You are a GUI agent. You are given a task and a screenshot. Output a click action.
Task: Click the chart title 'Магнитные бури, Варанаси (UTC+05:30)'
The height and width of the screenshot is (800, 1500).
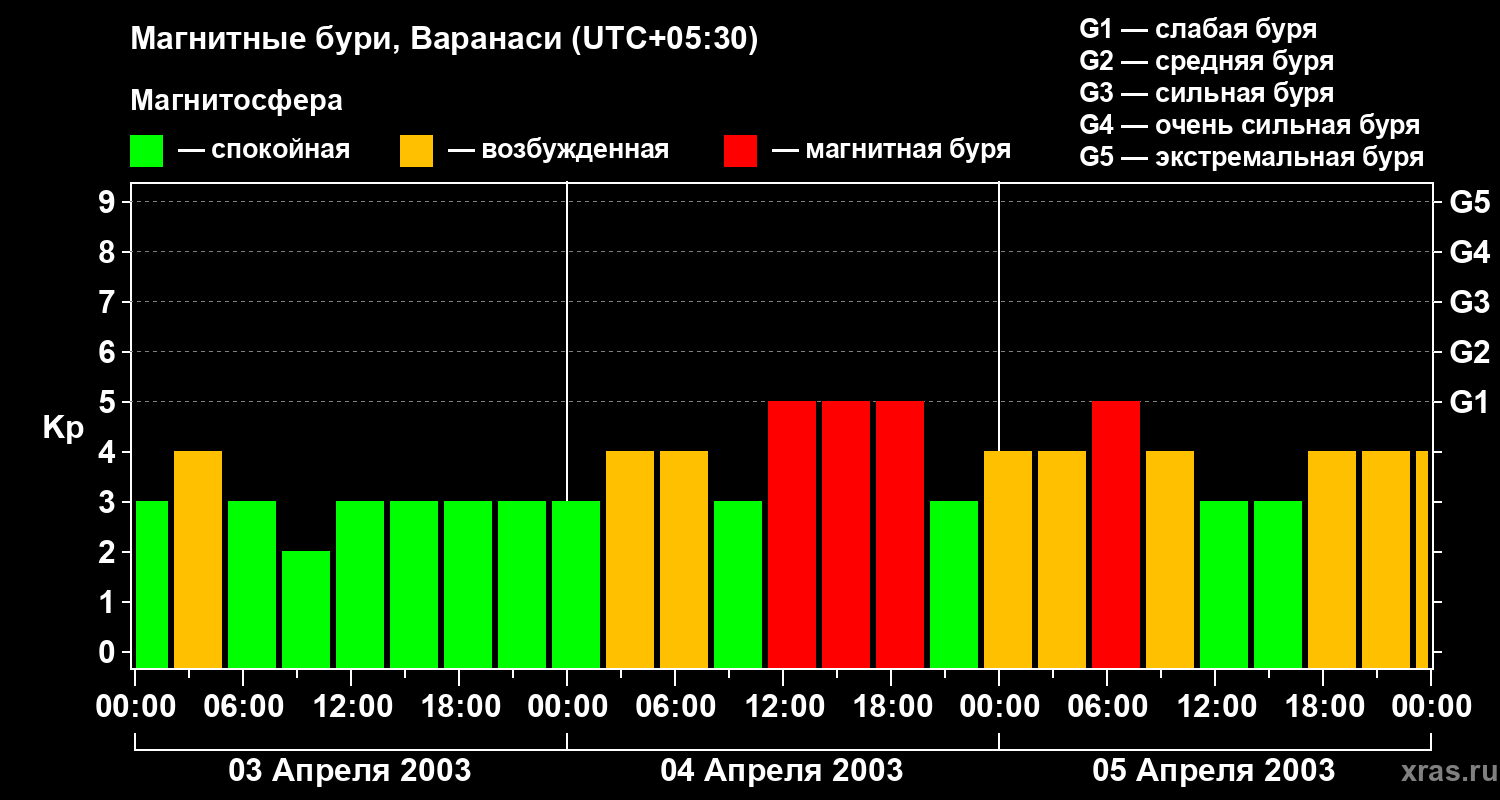[444, 40]
